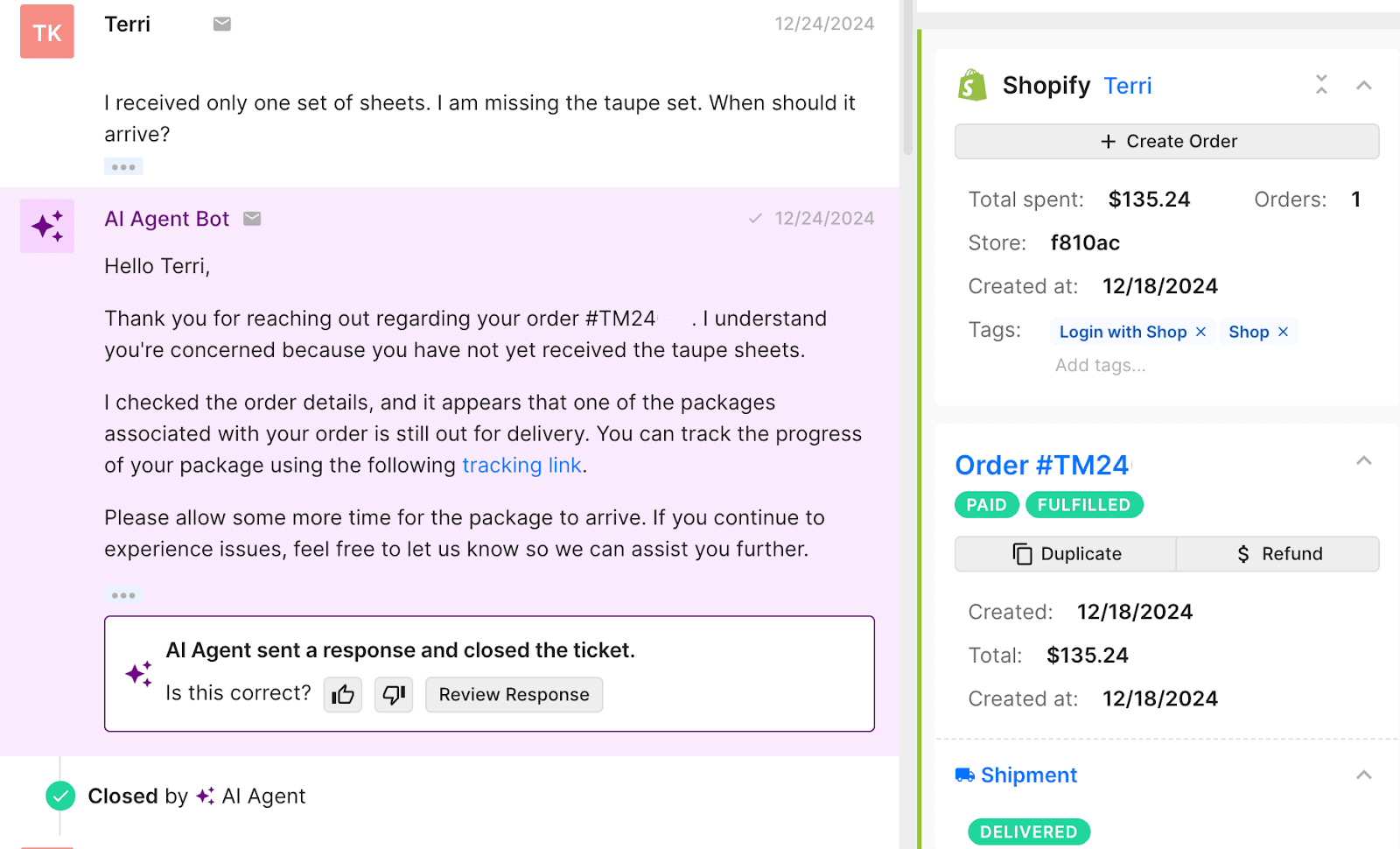Click the copy icon on the Duplicate button
Viewport: 1400px width, 849px height.
click(1023, 553)
